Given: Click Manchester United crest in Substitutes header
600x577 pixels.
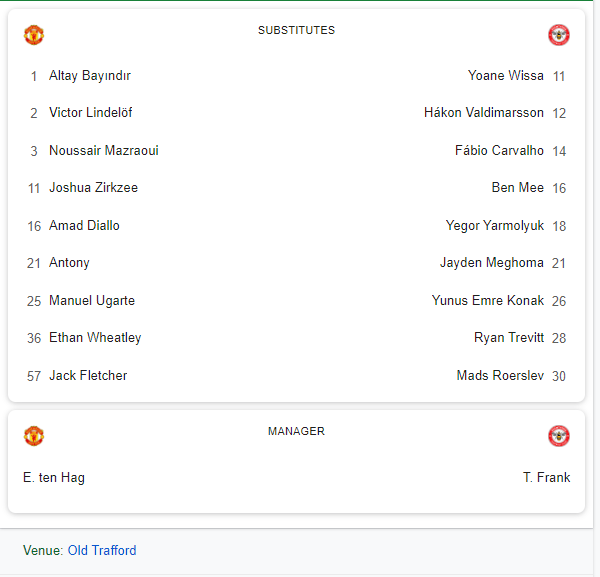Looking at the screenshot, I should pyautogui.click(x=34, y=35).
